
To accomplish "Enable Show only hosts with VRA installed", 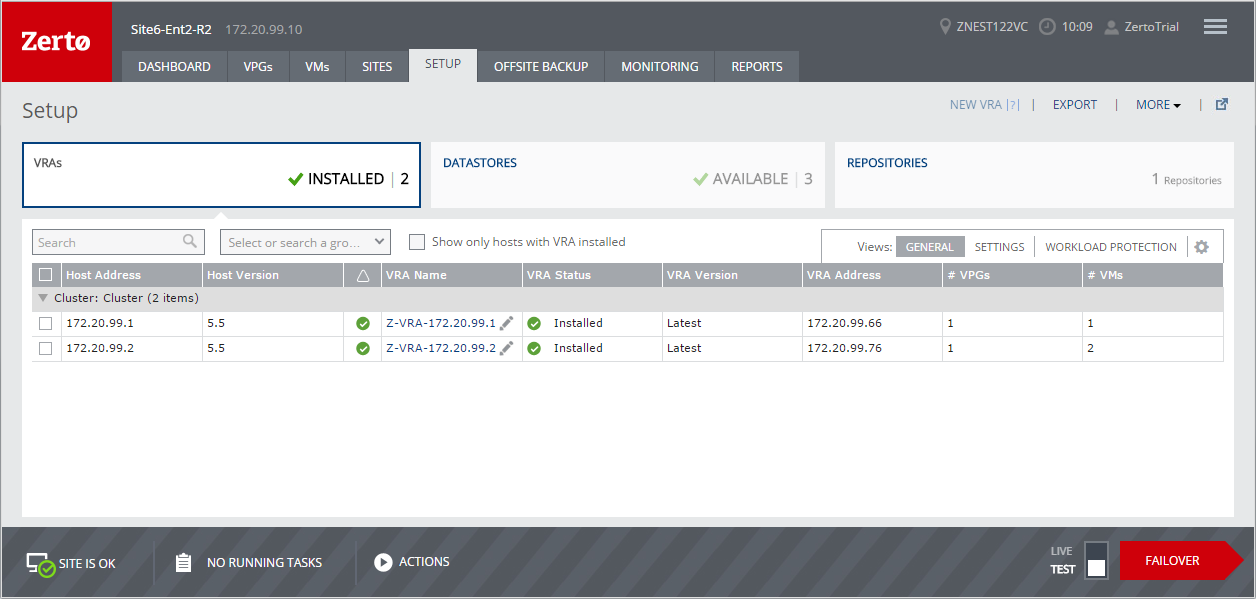I will 417,242.
